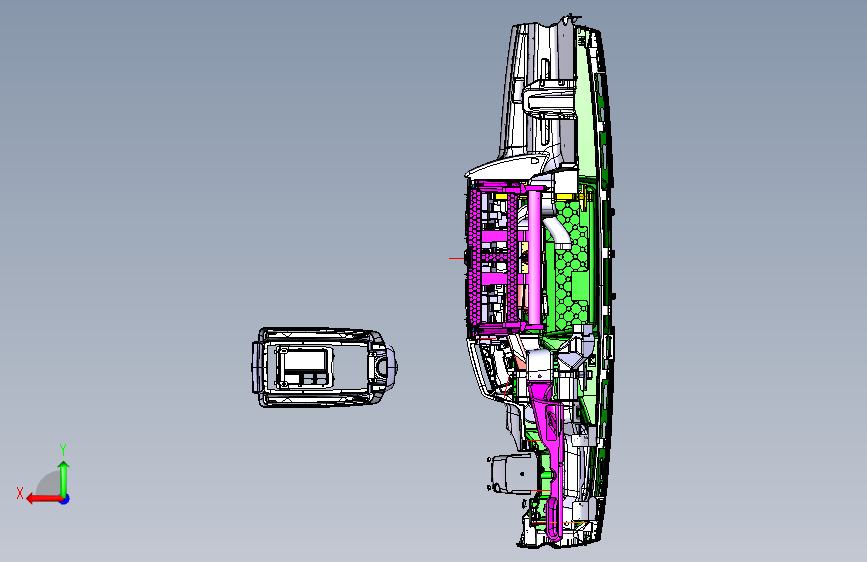Select the small gray box near assembly bottom
Viewport: 867px width, 562px height.
coord(511,473)
